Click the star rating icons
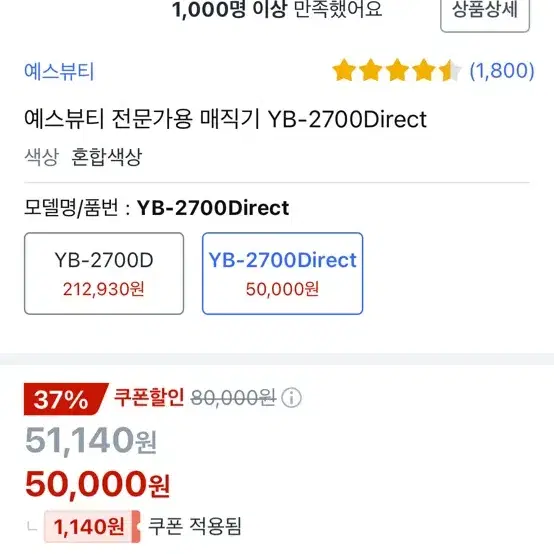The height and width of the screenshot is (554, 554). tap(397, 70)
